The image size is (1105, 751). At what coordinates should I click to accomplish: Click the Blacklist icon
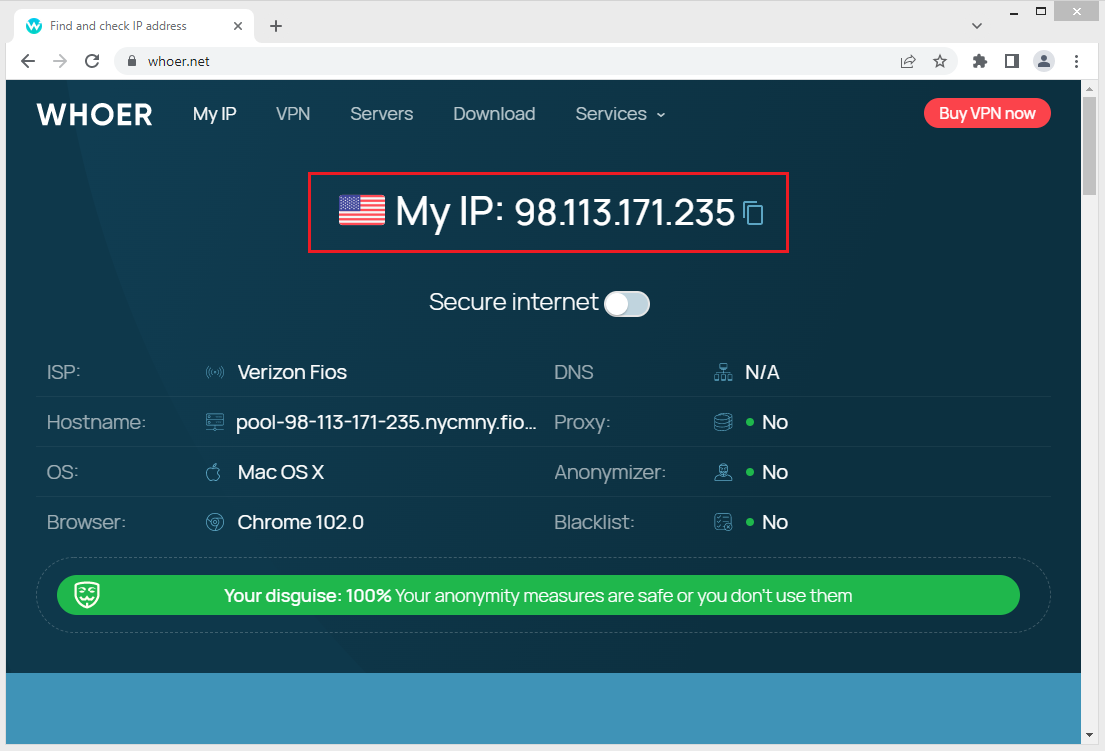tap(723, 522)
